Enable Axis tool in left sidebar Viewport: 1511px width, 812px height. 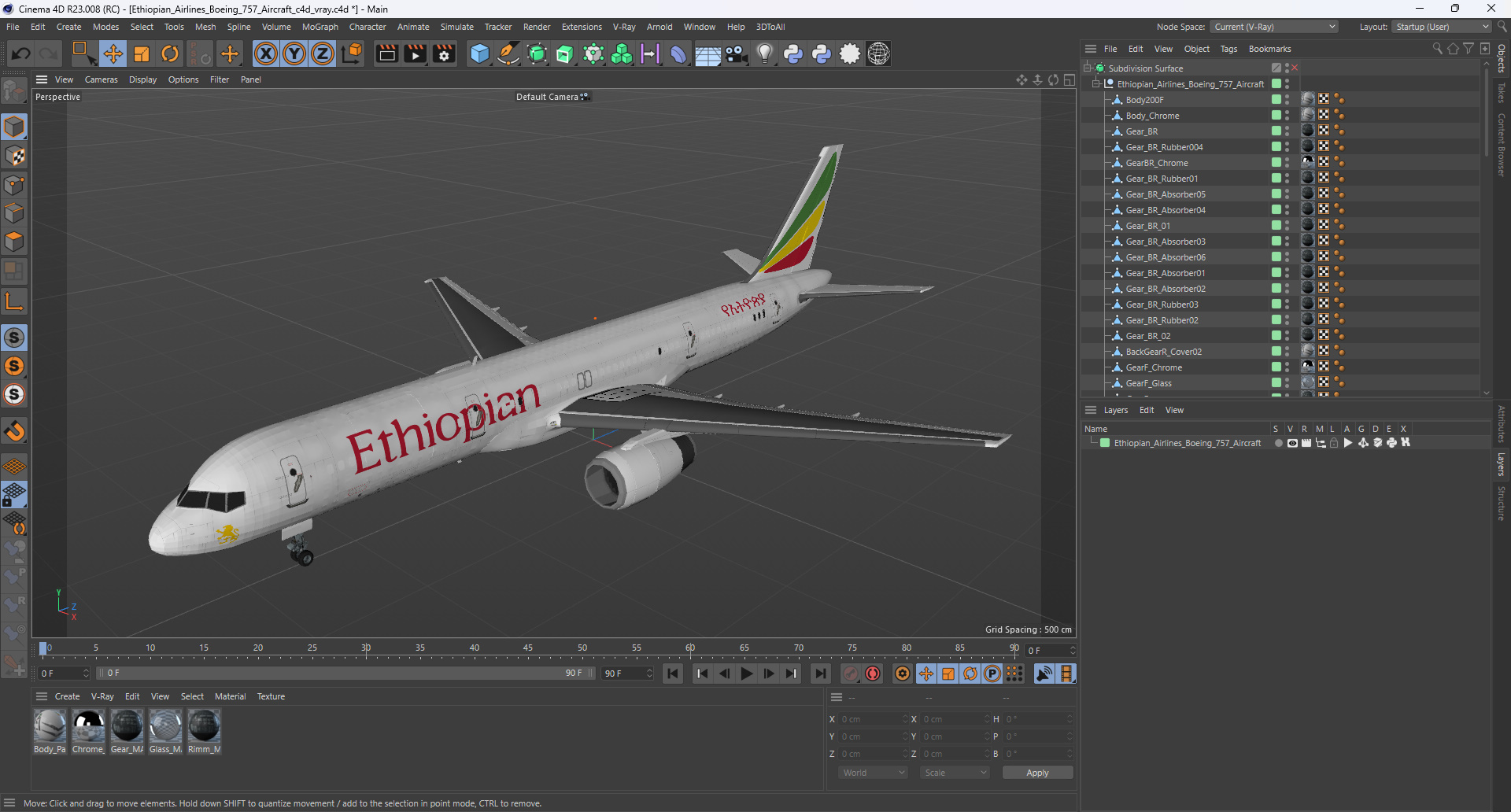coord(14,301)
